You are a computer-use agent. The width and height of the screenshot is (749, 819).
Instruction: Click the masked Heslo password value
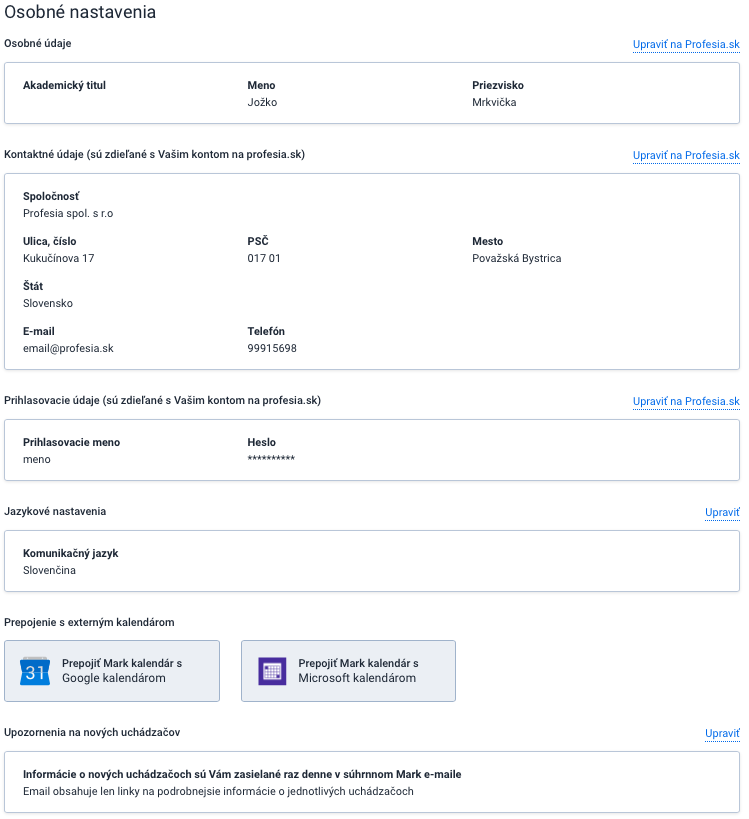coord(271,459)
